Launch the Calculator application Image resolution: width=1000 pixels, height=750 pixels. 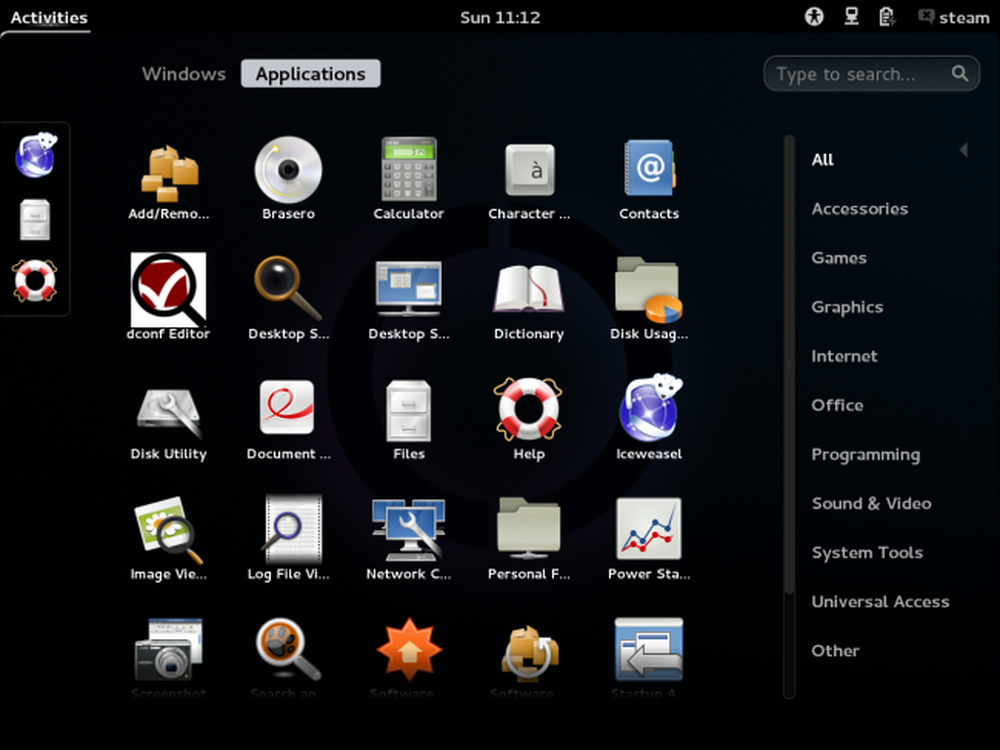[x=408, y=178]
